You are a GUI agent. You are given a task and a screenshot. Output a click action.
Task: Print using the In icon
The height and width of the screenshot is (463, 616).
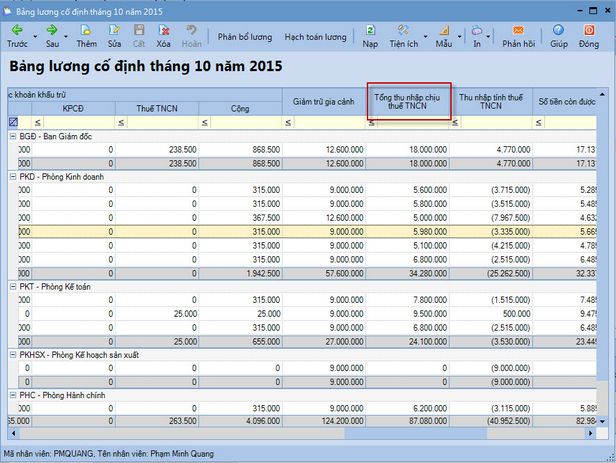point(477,30)
